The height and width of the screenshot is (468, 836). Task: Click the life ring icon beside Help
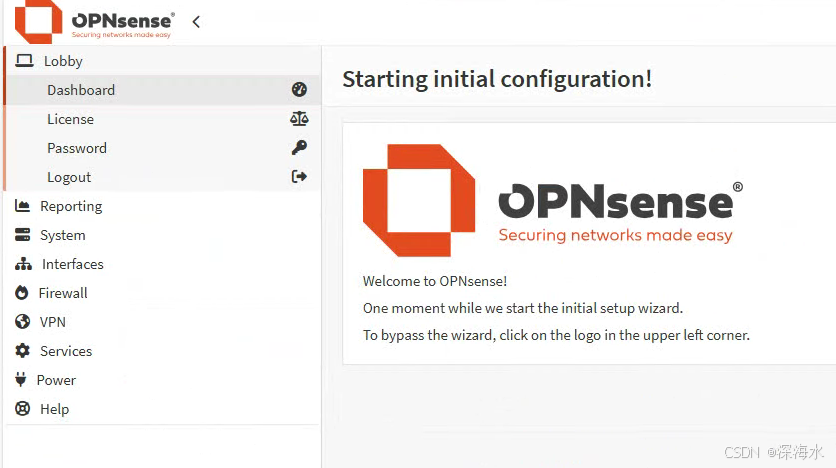(22, 408)
